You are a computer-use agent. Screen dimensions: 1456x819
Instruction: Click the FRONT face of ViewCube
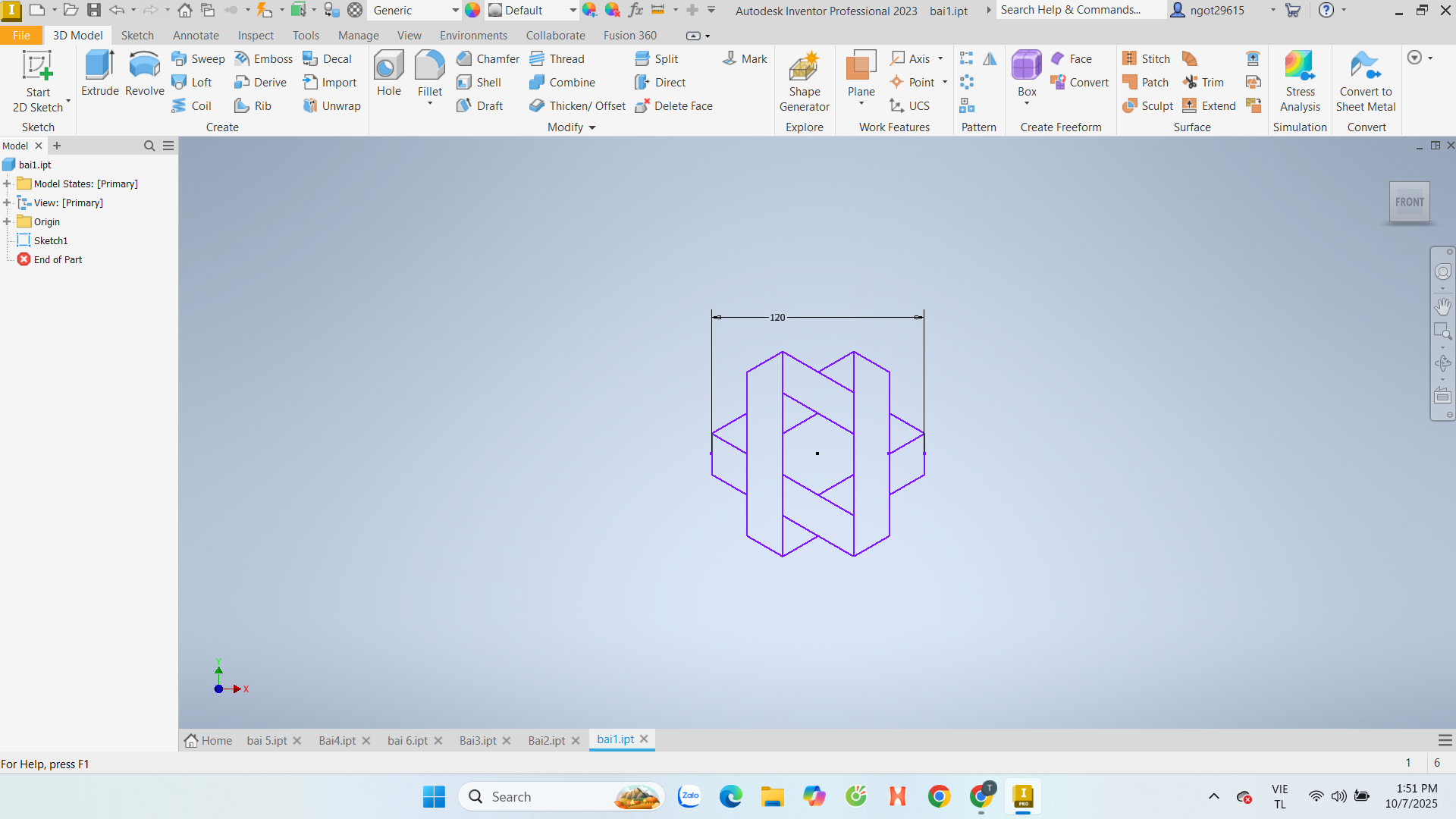click(x=1409, y=202)
